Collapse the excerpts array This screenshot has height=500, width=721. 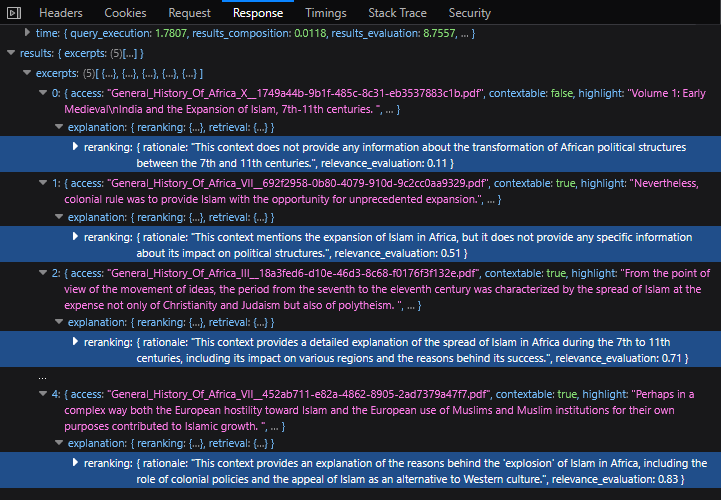coord(27,73)
